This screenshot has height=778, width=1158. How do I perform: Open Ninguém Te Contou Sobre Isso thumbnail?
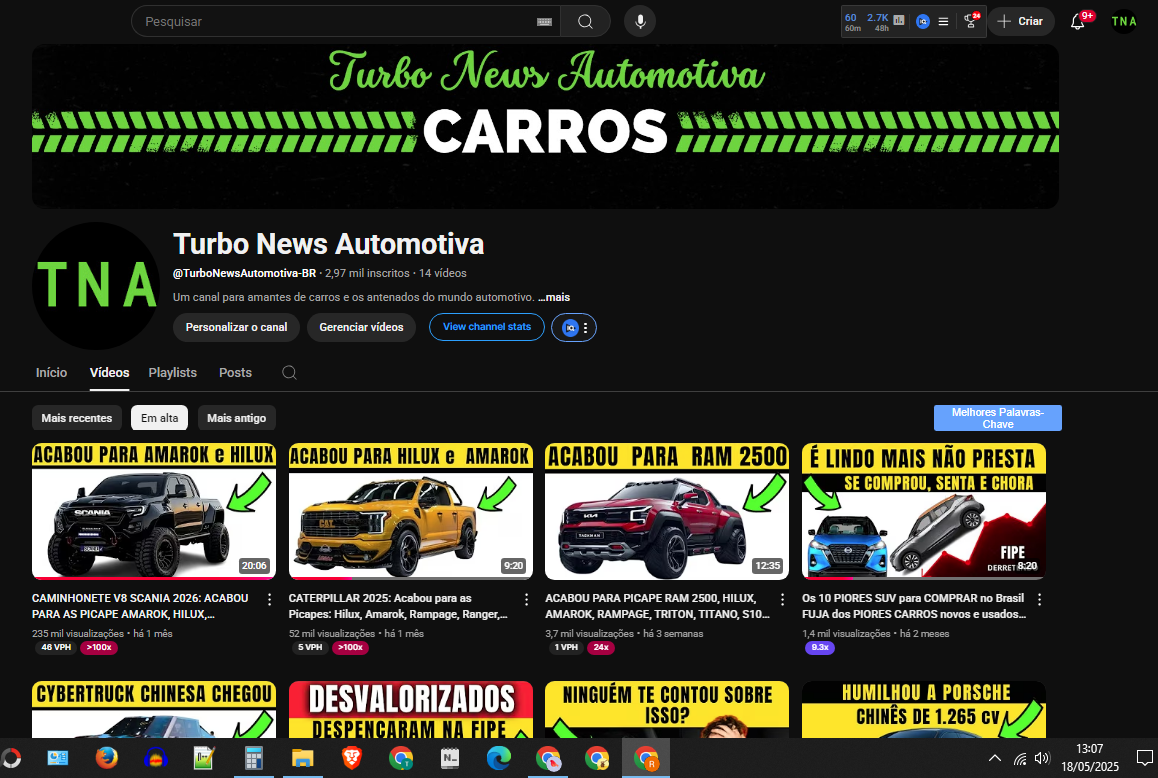[x=667, y=709]
